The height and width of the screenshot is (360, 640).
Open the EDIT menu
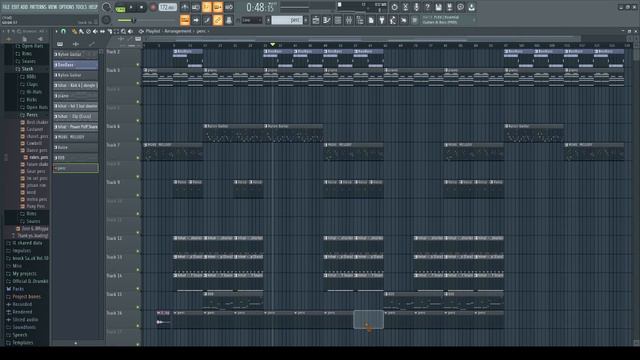point(15,7)
